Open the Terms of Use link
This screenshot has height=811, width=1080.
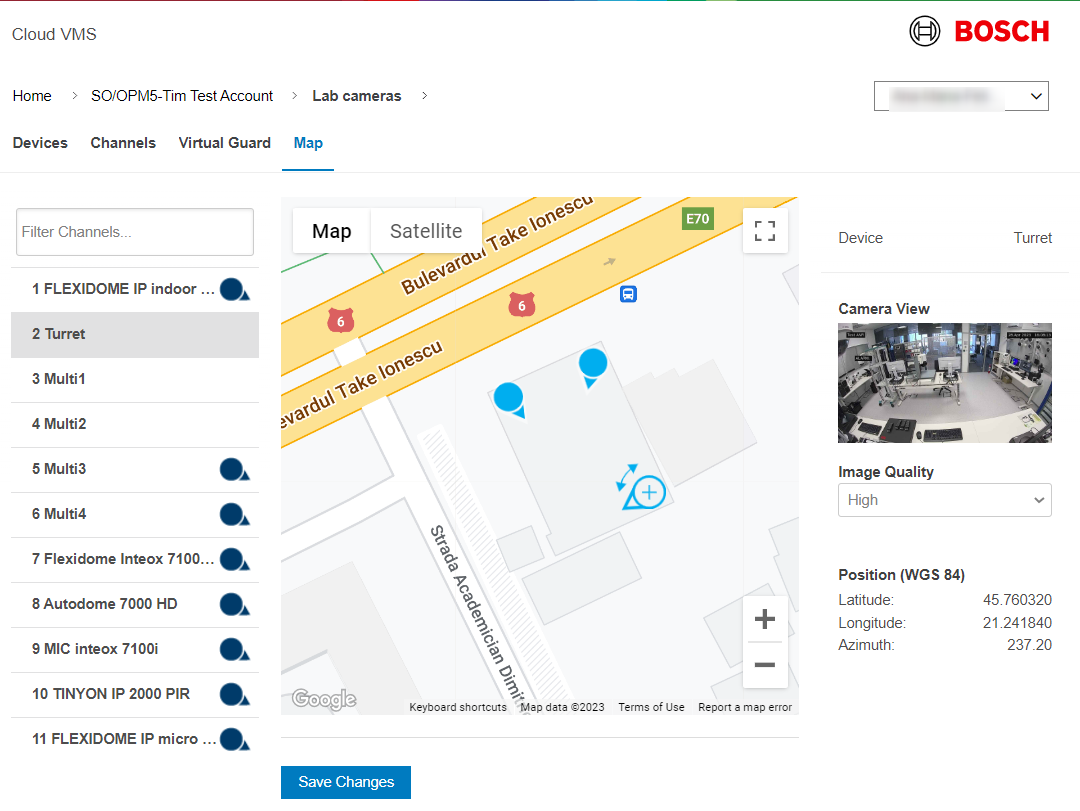point(651,707)
